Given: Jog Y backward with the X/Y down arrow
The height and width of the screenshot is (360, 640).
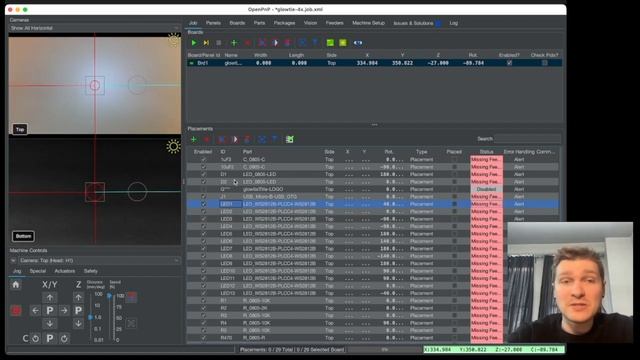Looking at the screenshot, I should coord(49,324).
